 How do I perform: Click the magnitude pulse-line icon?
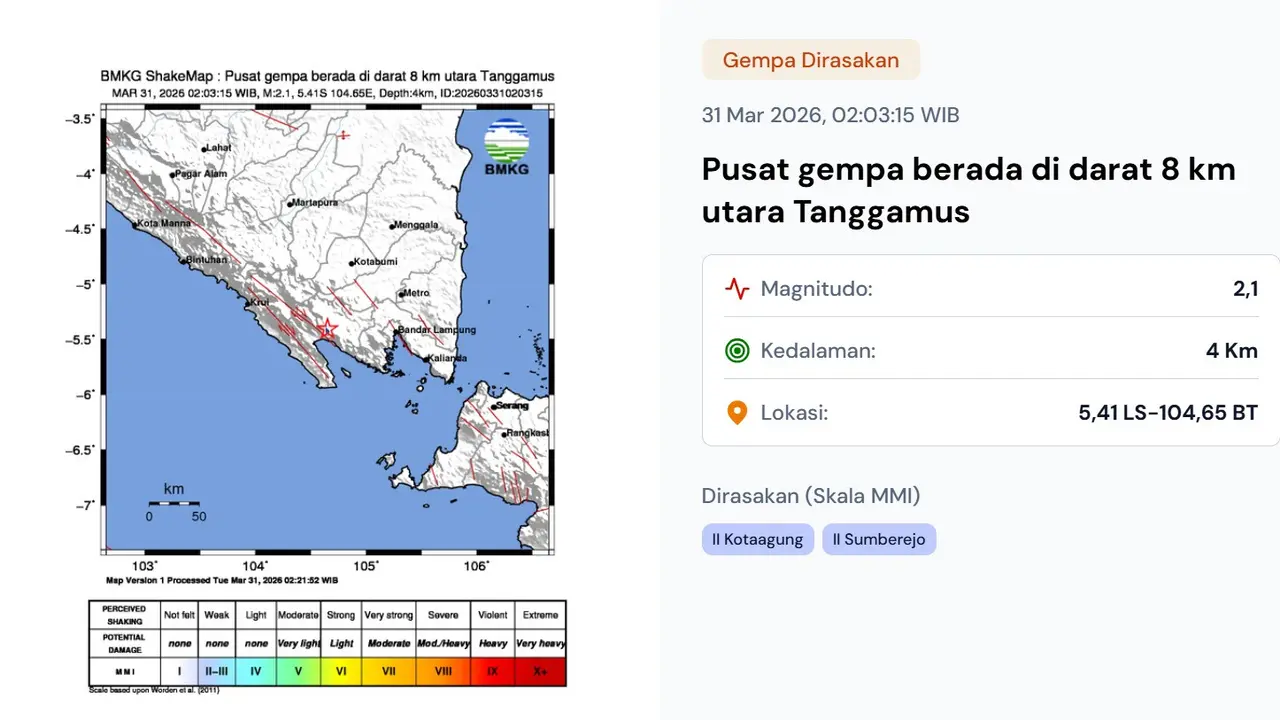coord(737,289)
